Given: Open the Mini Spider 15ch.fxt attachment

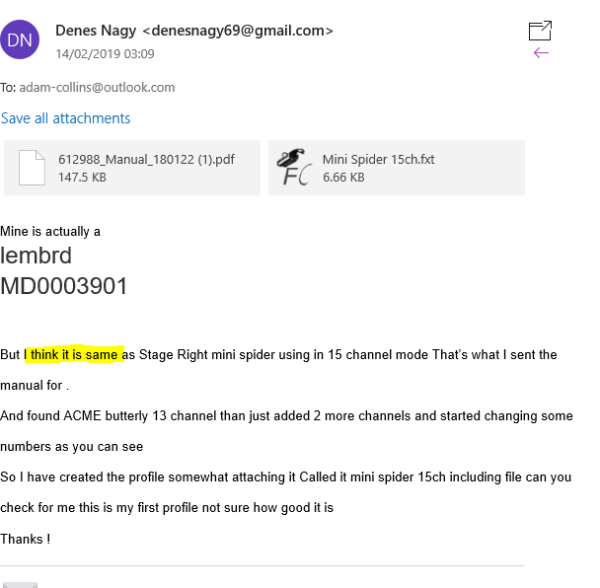Looking at the screenshot, I should pyautogui.click(x=396, y=168).
